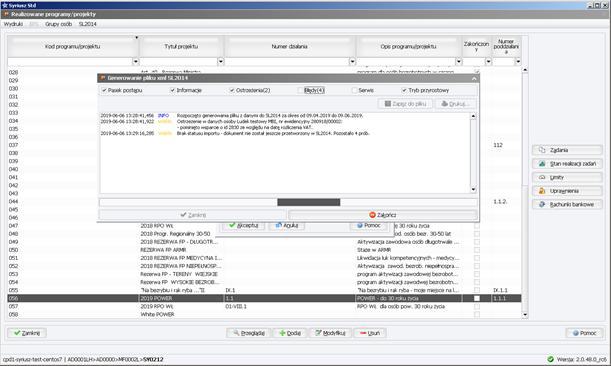Collapse the Generowanie pliku xml dialog chevron

click(x=474, y=78)
